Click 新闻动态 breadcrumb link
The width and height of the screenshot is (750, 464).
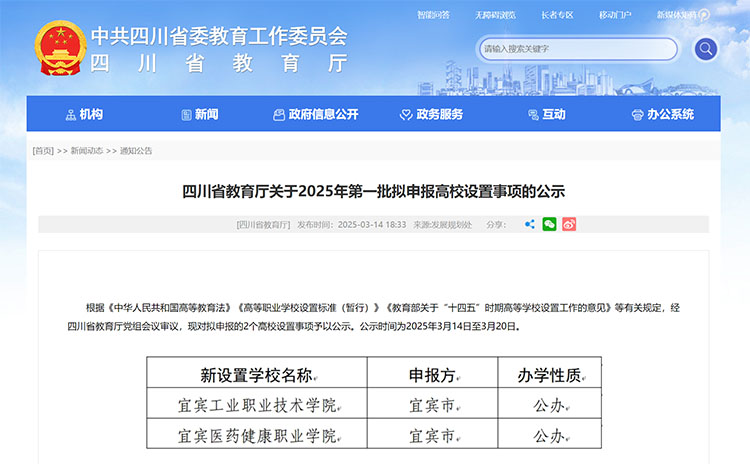click(x=88, y=151)
